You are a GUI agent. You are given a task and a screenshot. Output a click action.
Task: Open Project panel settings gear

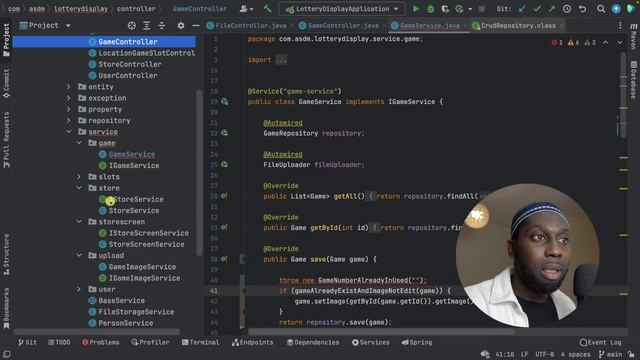[181, 25]
